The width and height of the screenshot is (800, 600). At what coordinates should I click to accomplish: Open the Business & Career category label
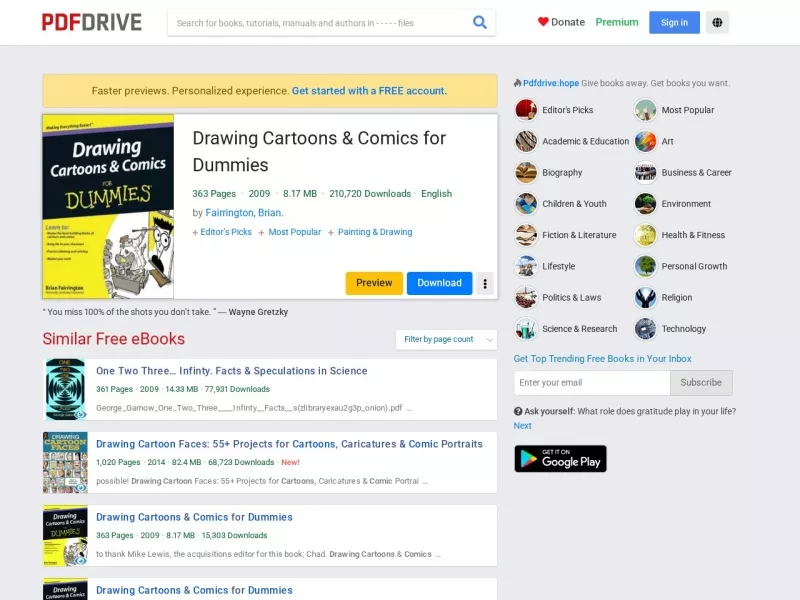(x=696, y=172)
